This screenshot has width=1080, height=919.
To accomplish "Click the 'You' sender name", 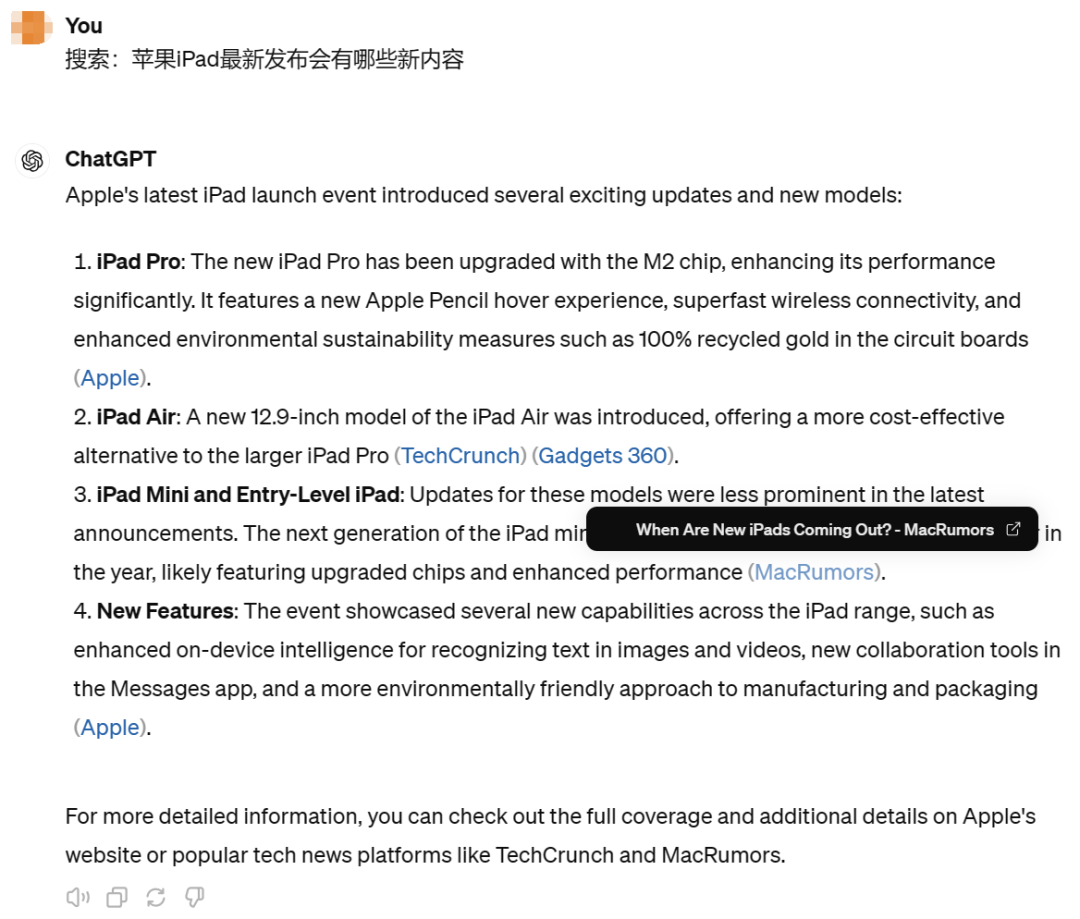I will (x=84, y=25).
